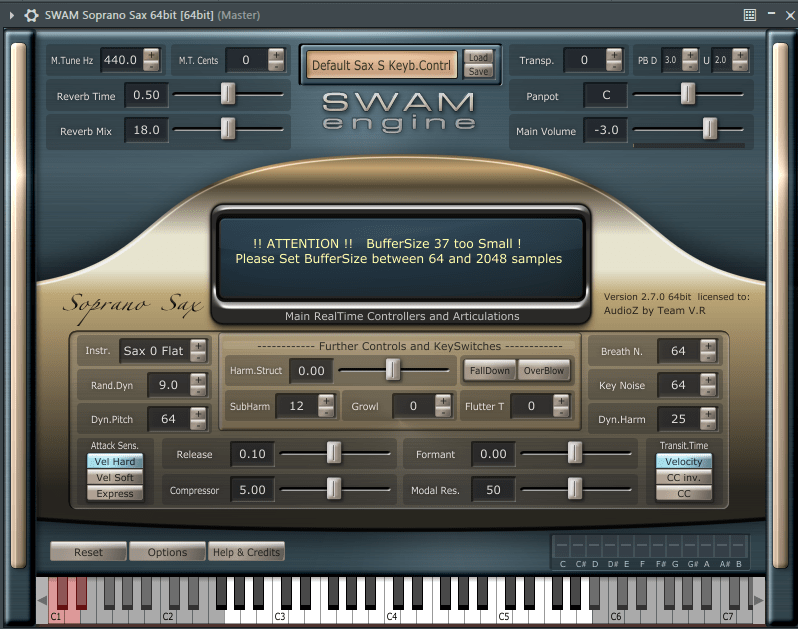
Task: Increase Dyn.Pitch with plus button
Action: [198, 413]
